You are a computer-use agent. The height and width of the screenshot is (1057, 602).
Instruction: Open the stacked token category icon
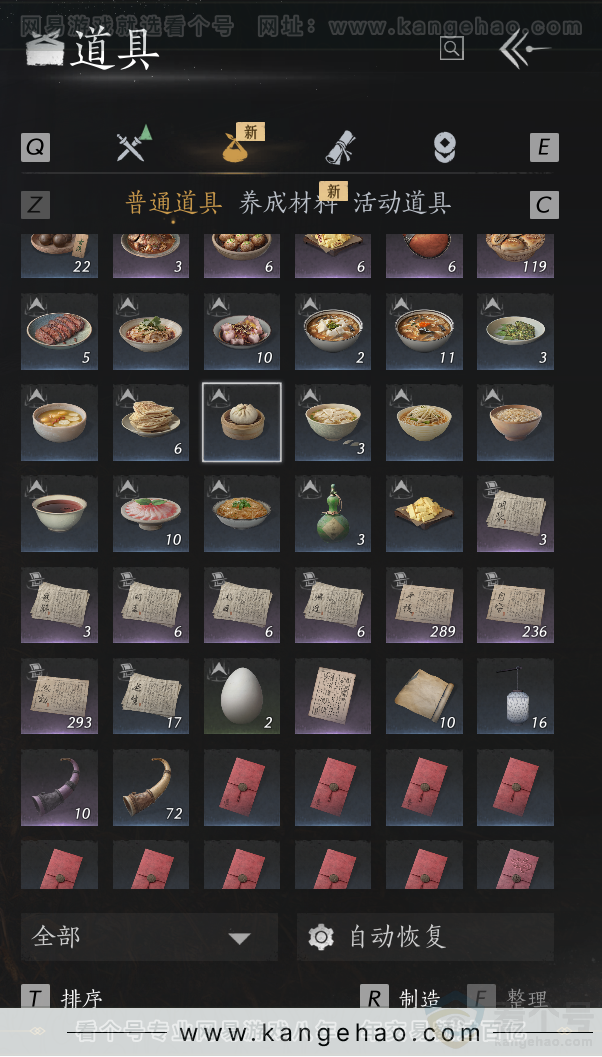[444, 147]
